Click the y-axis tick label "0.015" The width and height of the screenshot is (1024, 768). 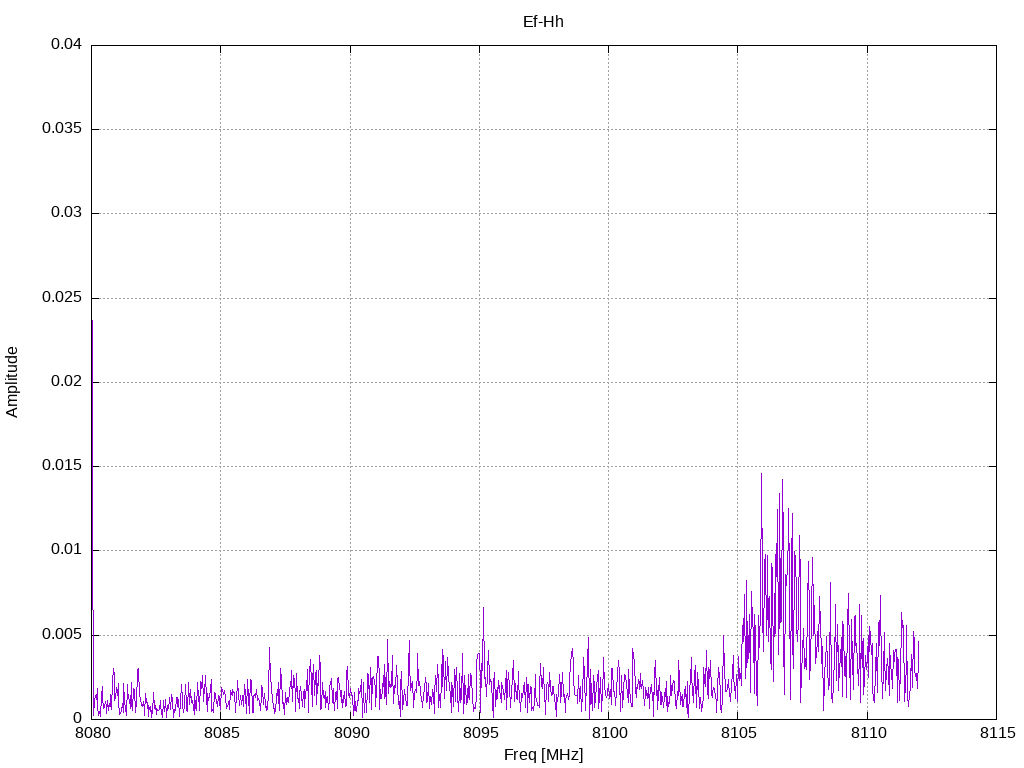coord(62,466)
